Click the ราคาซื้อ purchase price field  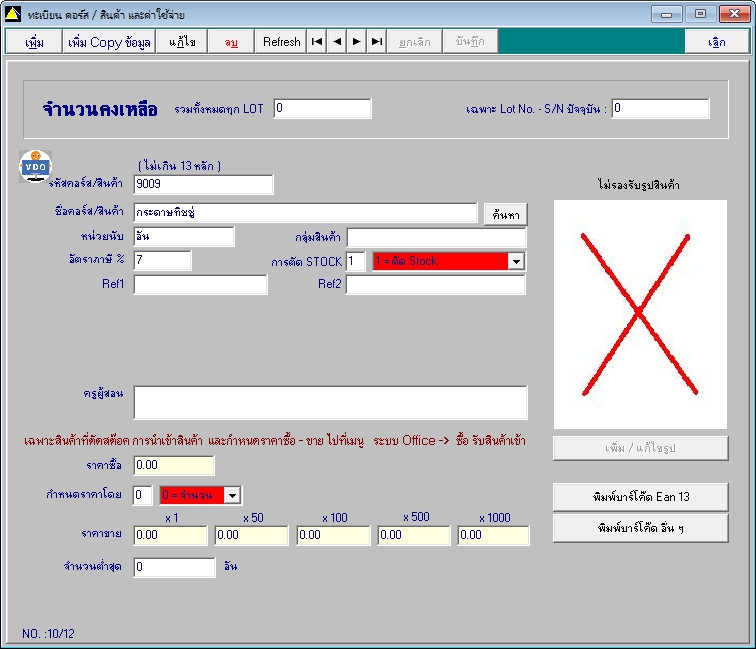(x=174, y=465)
